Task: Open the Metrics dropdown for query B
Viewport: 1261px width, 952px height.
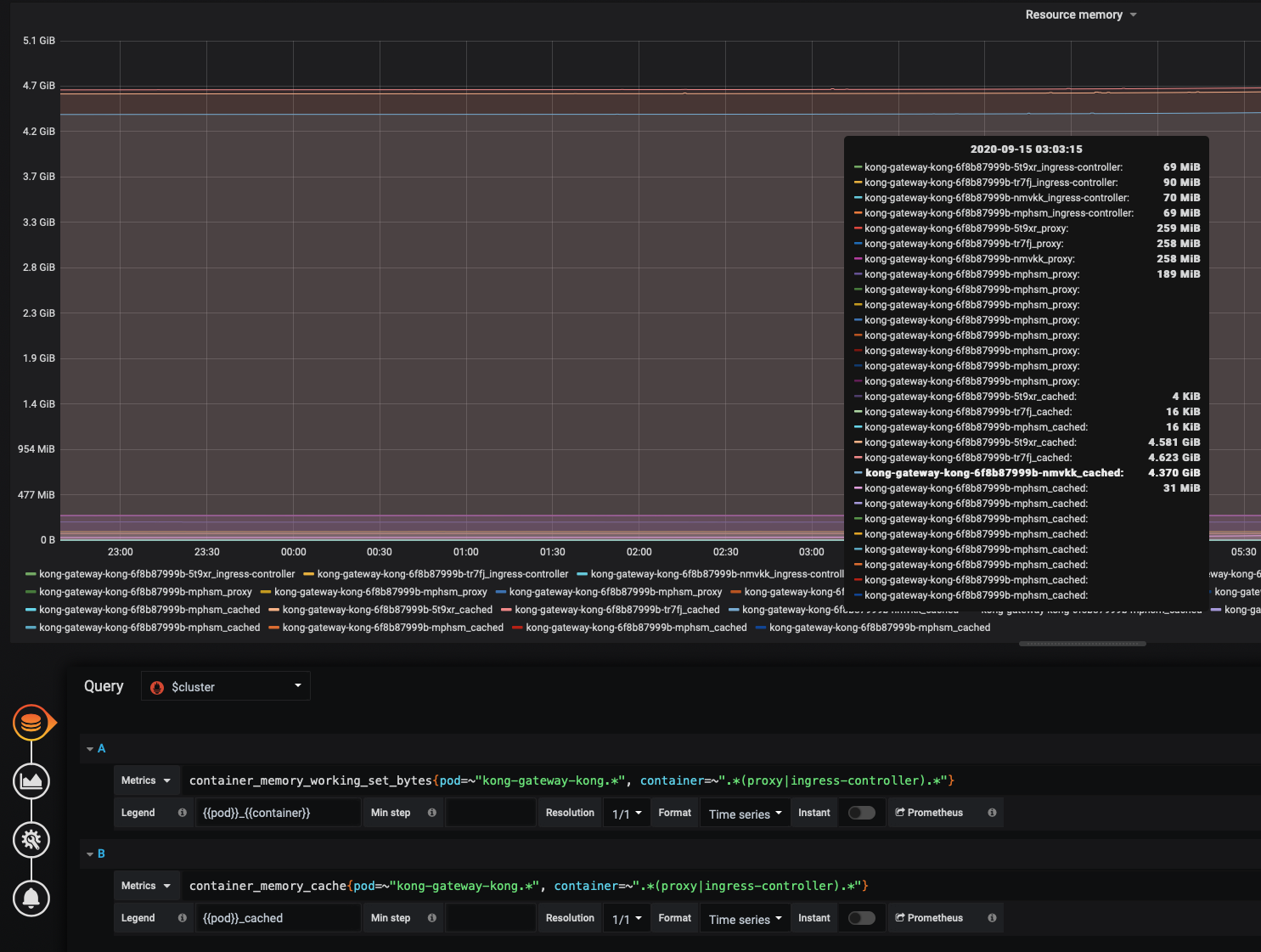Action: click(146, 886)
